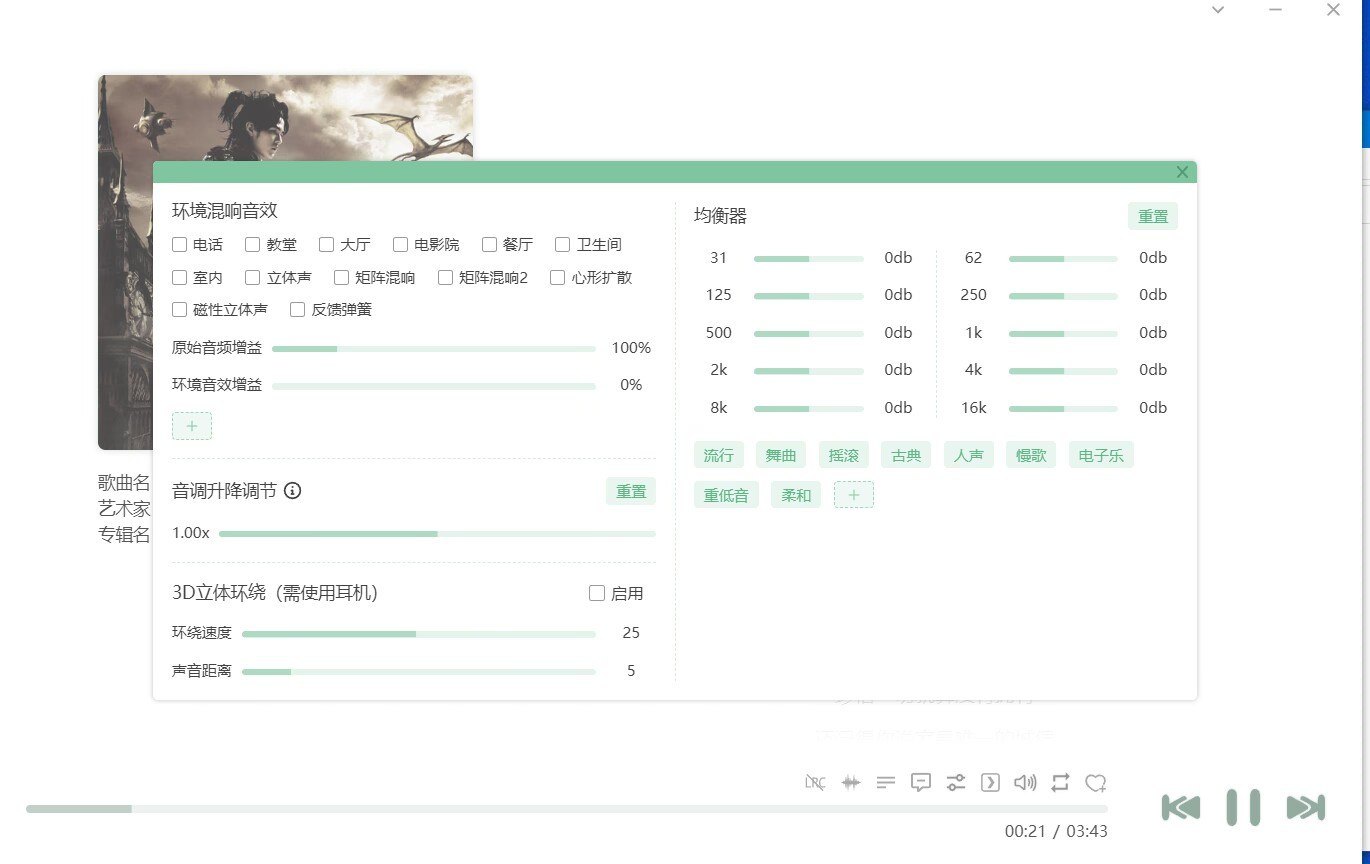Open the comments speech bubble icon
The width and height of the screenshot is (1370, 864).
(921, 783)
